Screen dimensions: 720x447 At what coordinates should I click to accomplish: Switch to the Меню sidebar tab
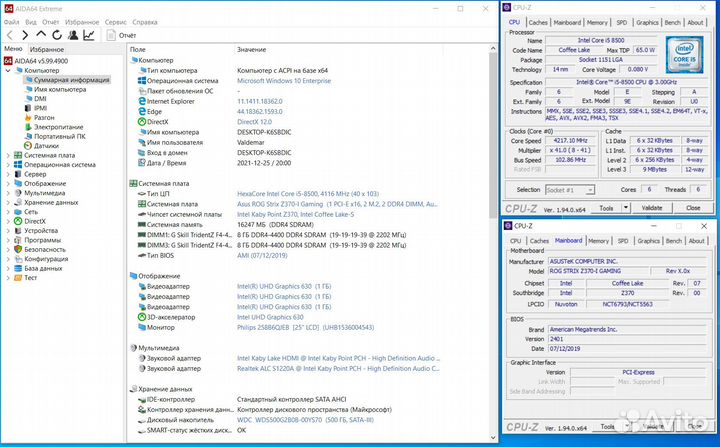(13, 49)
